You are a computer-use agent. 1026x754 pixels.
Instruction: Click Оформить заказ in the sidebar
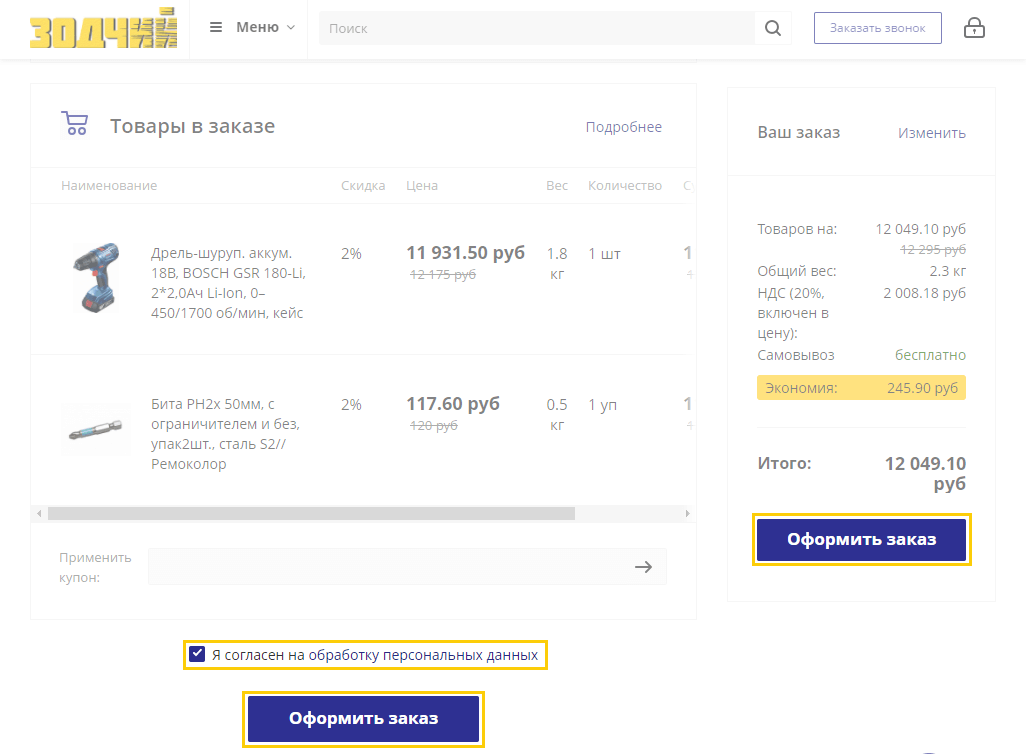point(861,540)
